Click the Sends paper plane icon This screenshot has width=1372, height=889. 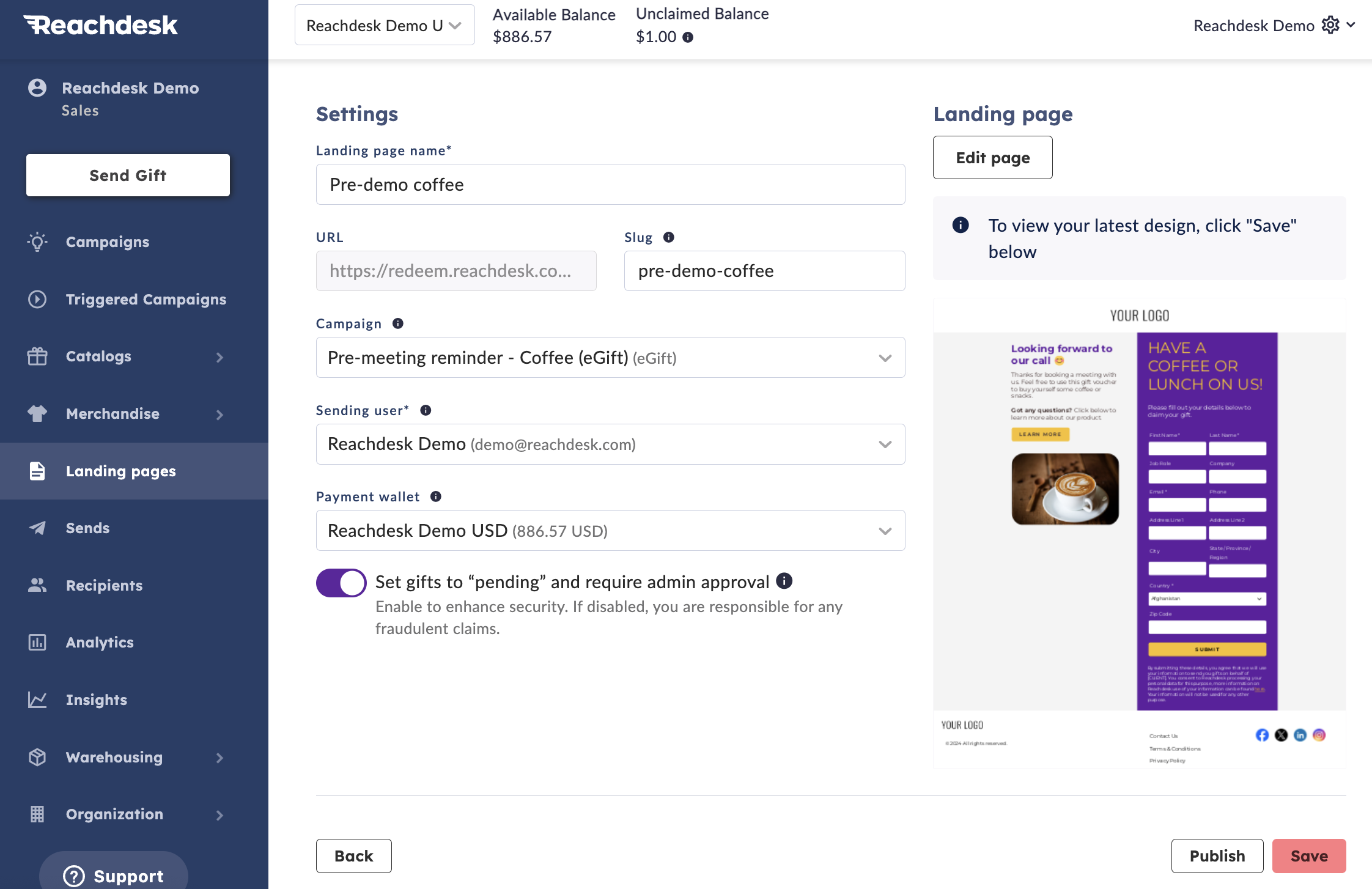[x=37, y=528]
